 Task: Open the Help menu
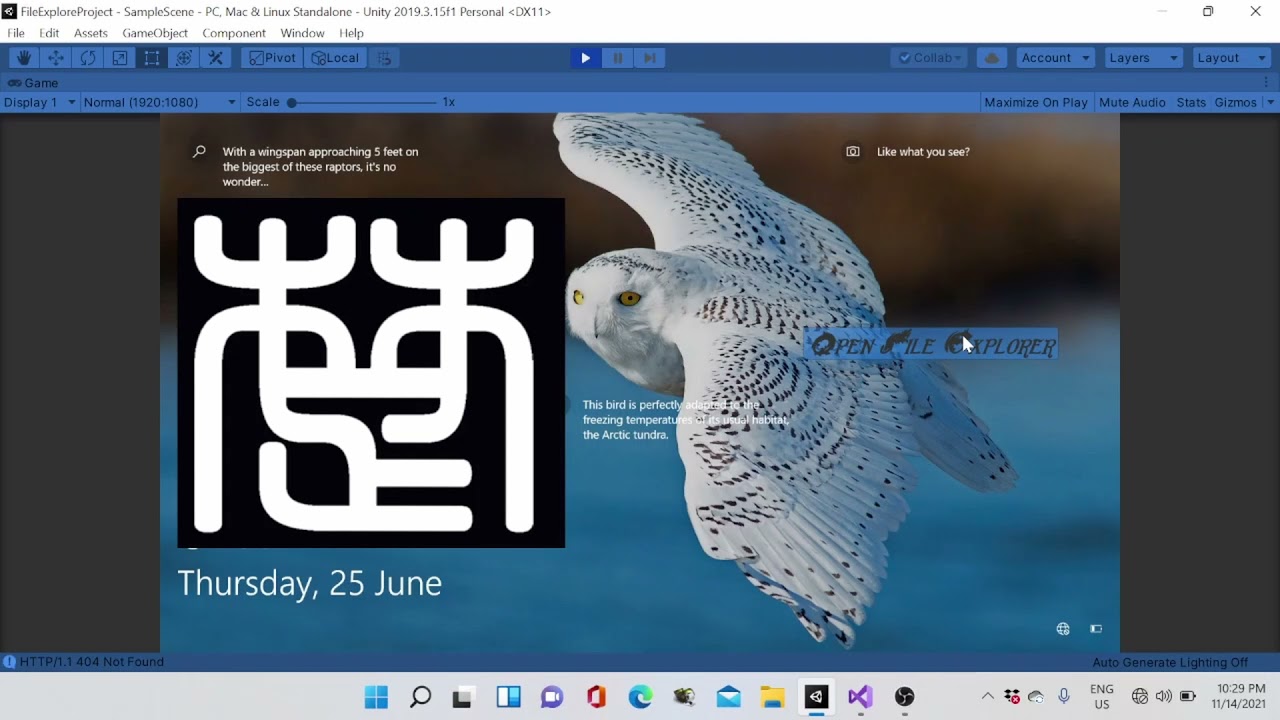tap(351, 33)
